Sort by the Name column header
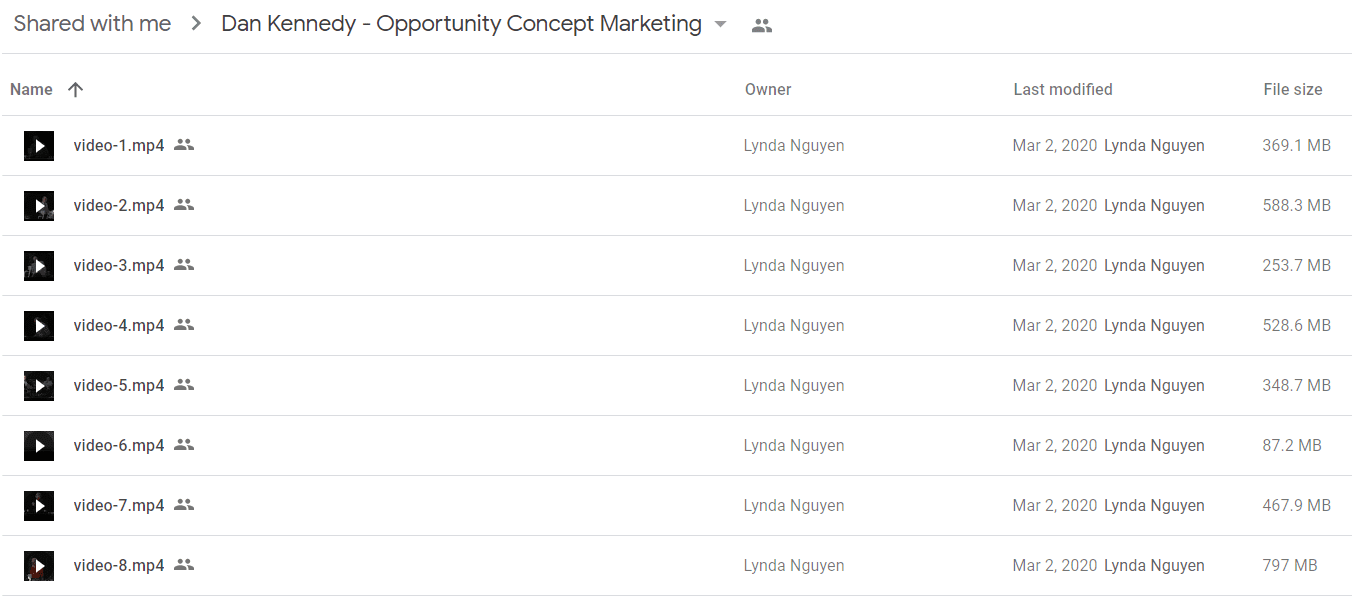Viewport: 1352px width, 603px height. point(31,89)
